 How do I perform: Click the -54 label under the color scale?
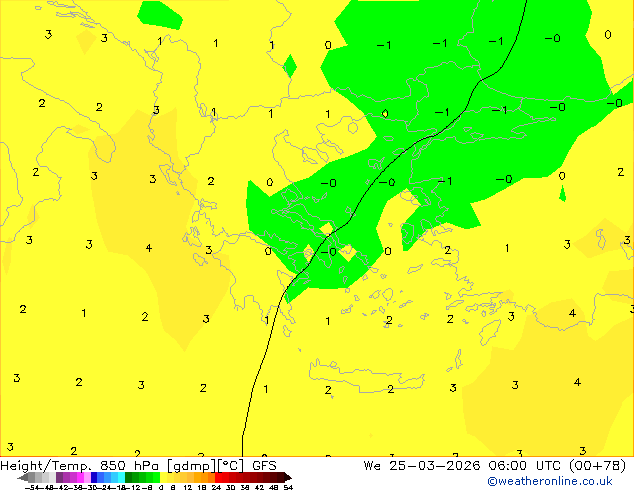(32, 487)
